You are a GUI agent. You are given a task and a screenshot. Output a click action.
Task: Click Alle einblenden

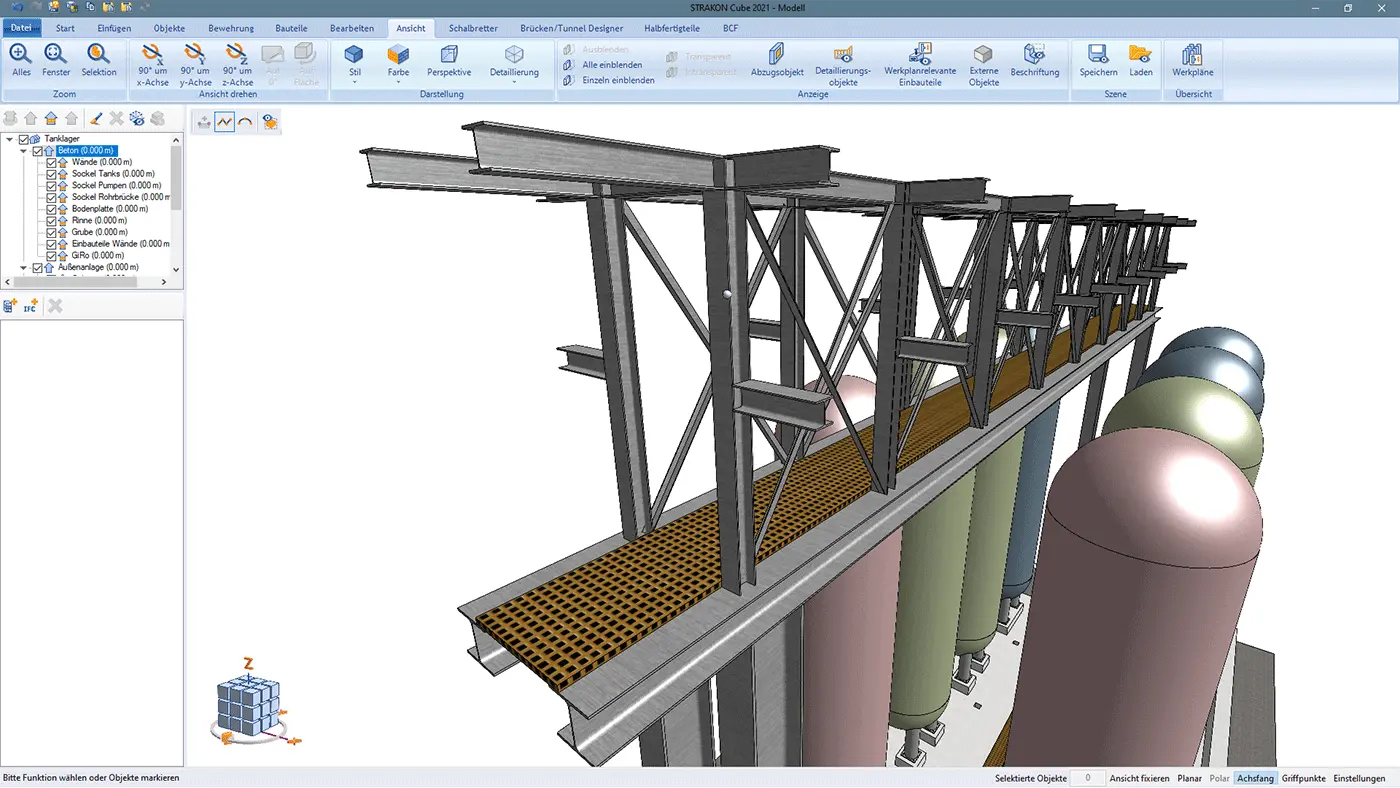611,65
